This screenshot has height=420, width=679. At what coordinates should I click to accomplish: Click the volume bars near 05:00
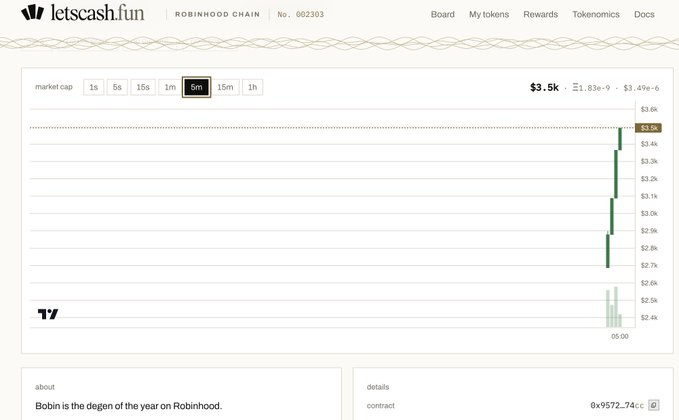(614, 307)
